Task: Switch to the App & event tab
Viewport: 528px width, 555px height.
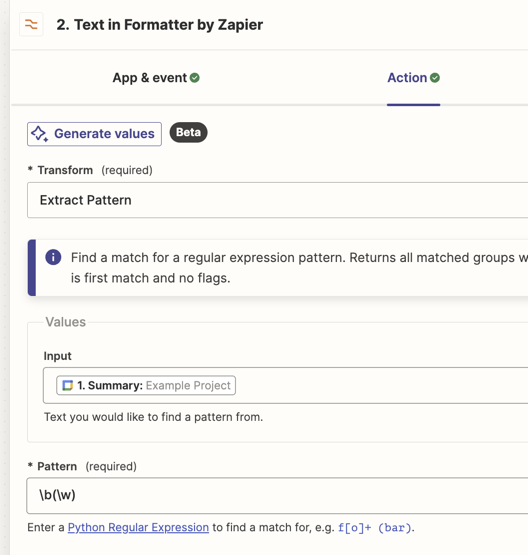Action: pos(156,78)
